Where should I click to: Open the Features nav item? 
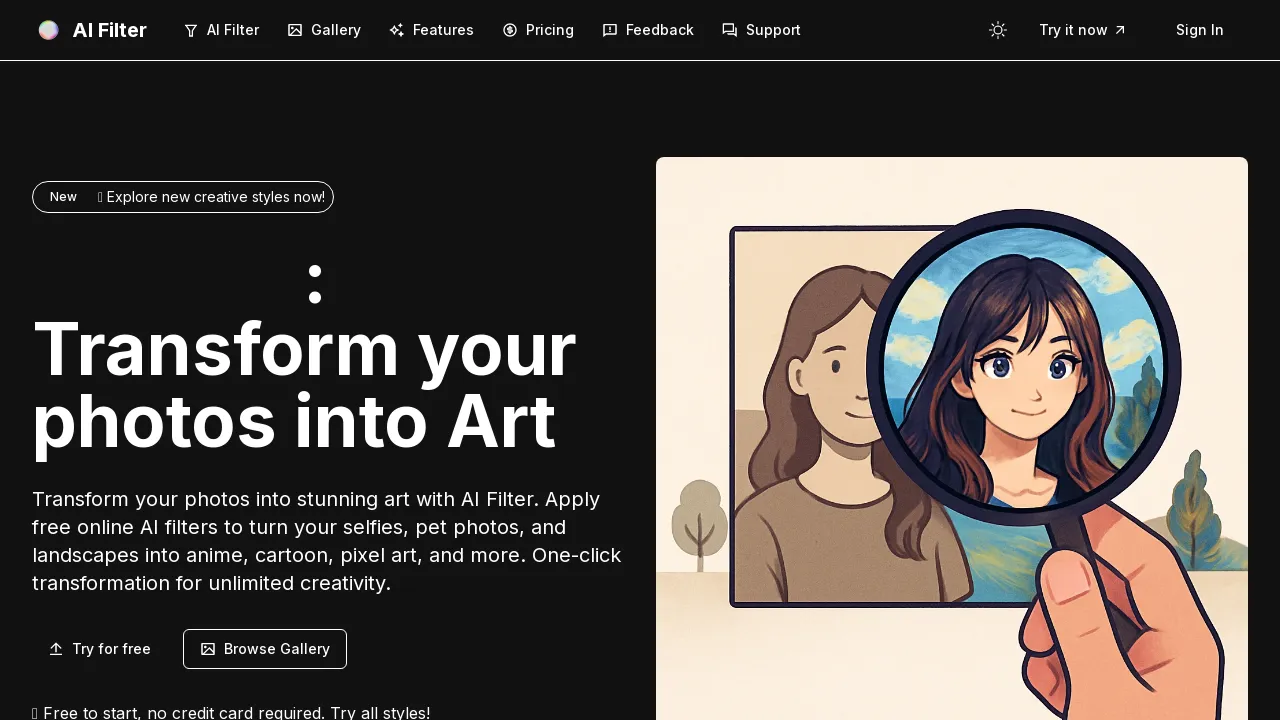(431, 30)
